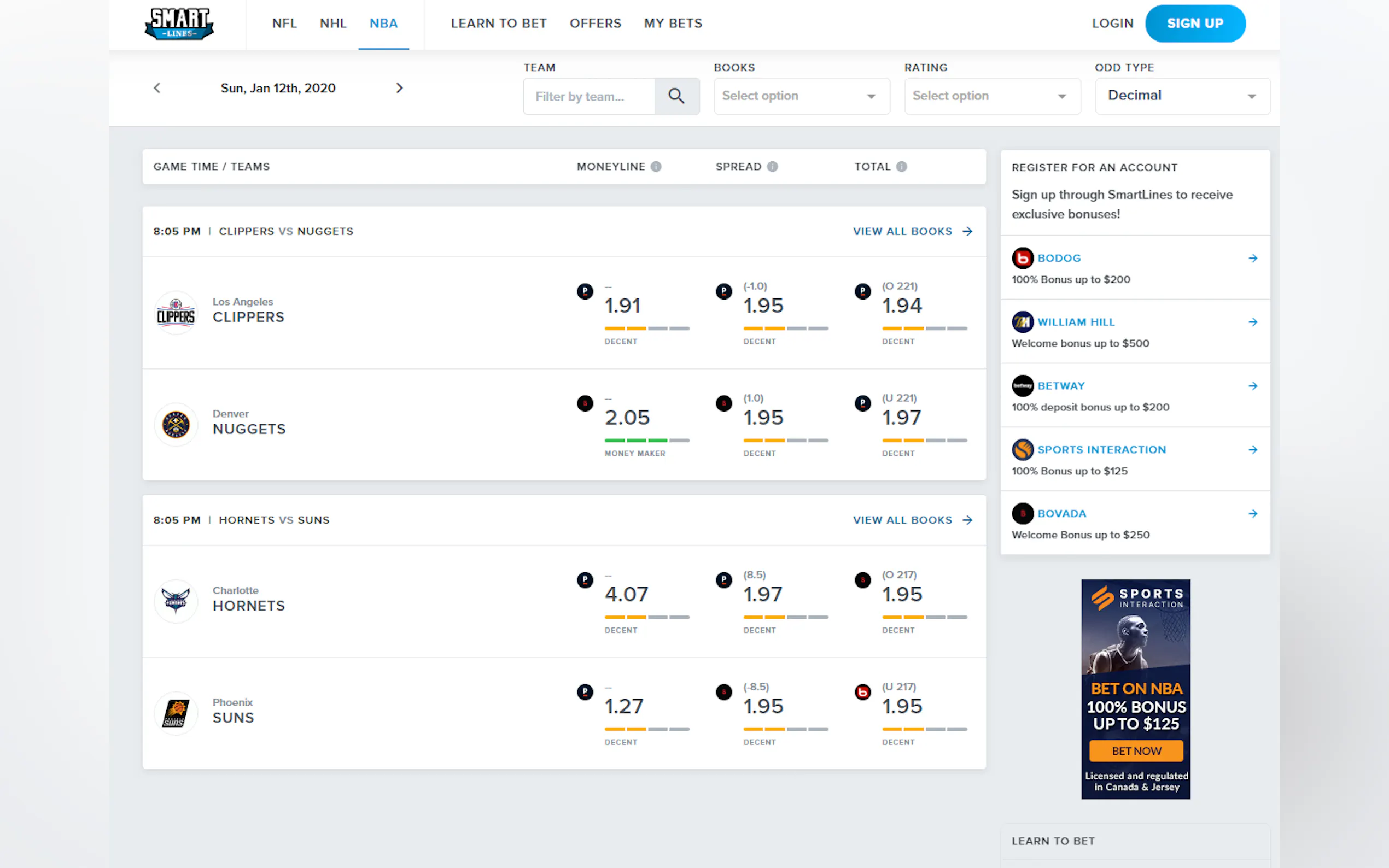Screen dimensions: 1389x868
Task: Open the My Bets menu item
Action: [673, 24]
